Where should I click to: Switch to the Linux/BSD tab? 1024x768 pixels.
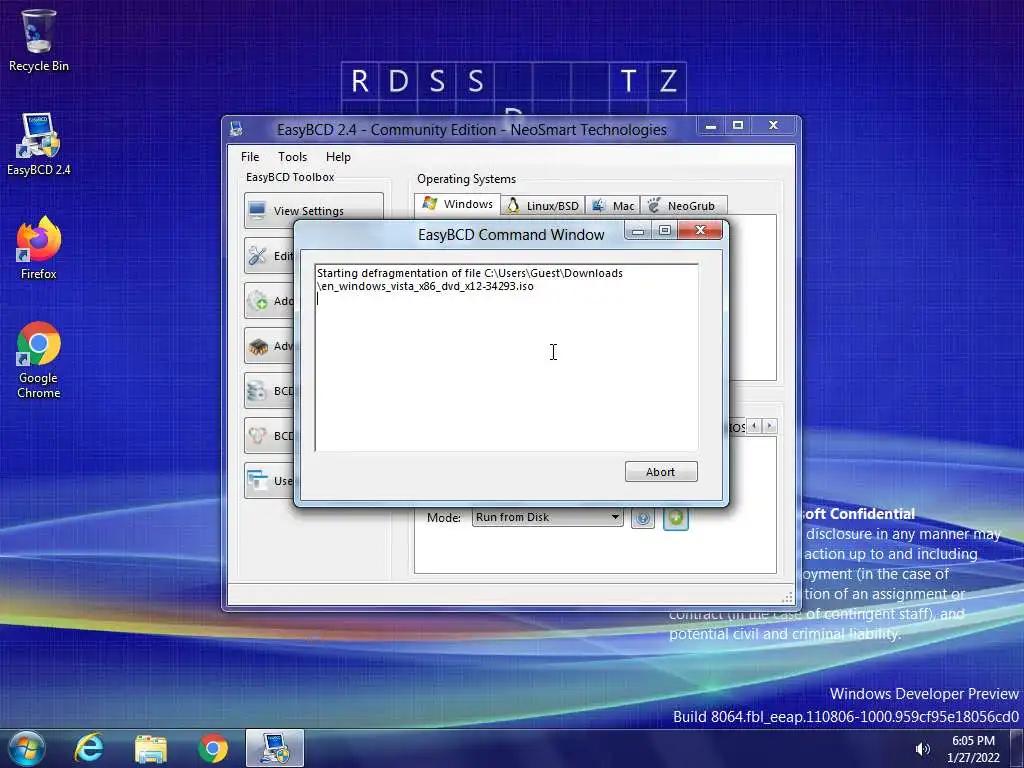543,206
